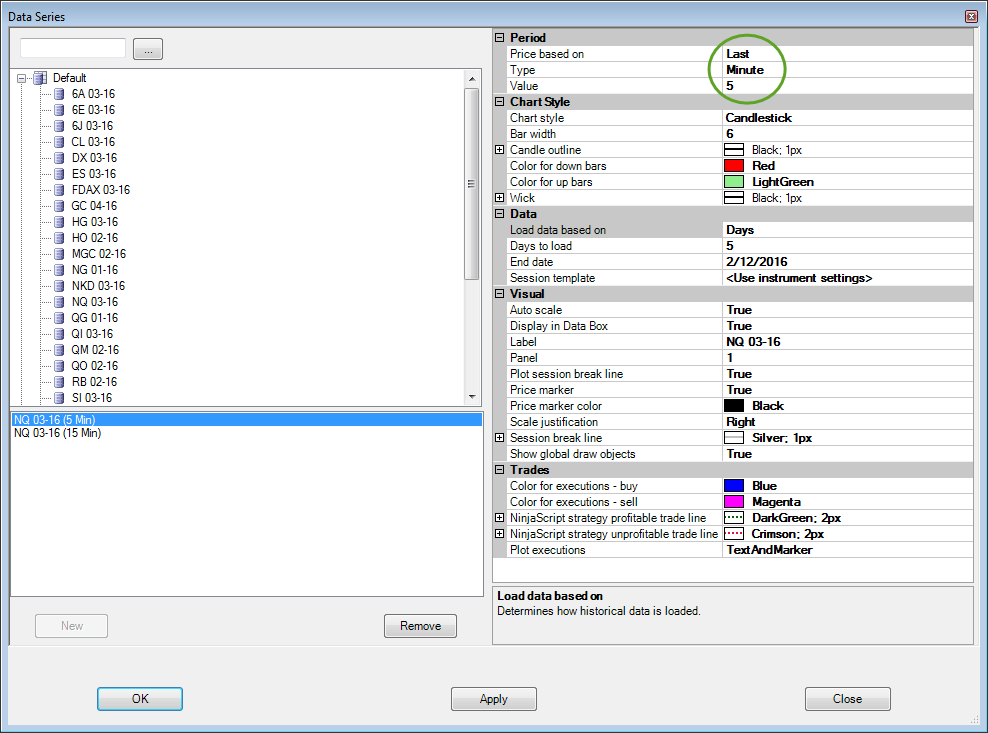
Task: Open the Plot executions TextAndMarker dropdown
Action: [x=847, y=550]
